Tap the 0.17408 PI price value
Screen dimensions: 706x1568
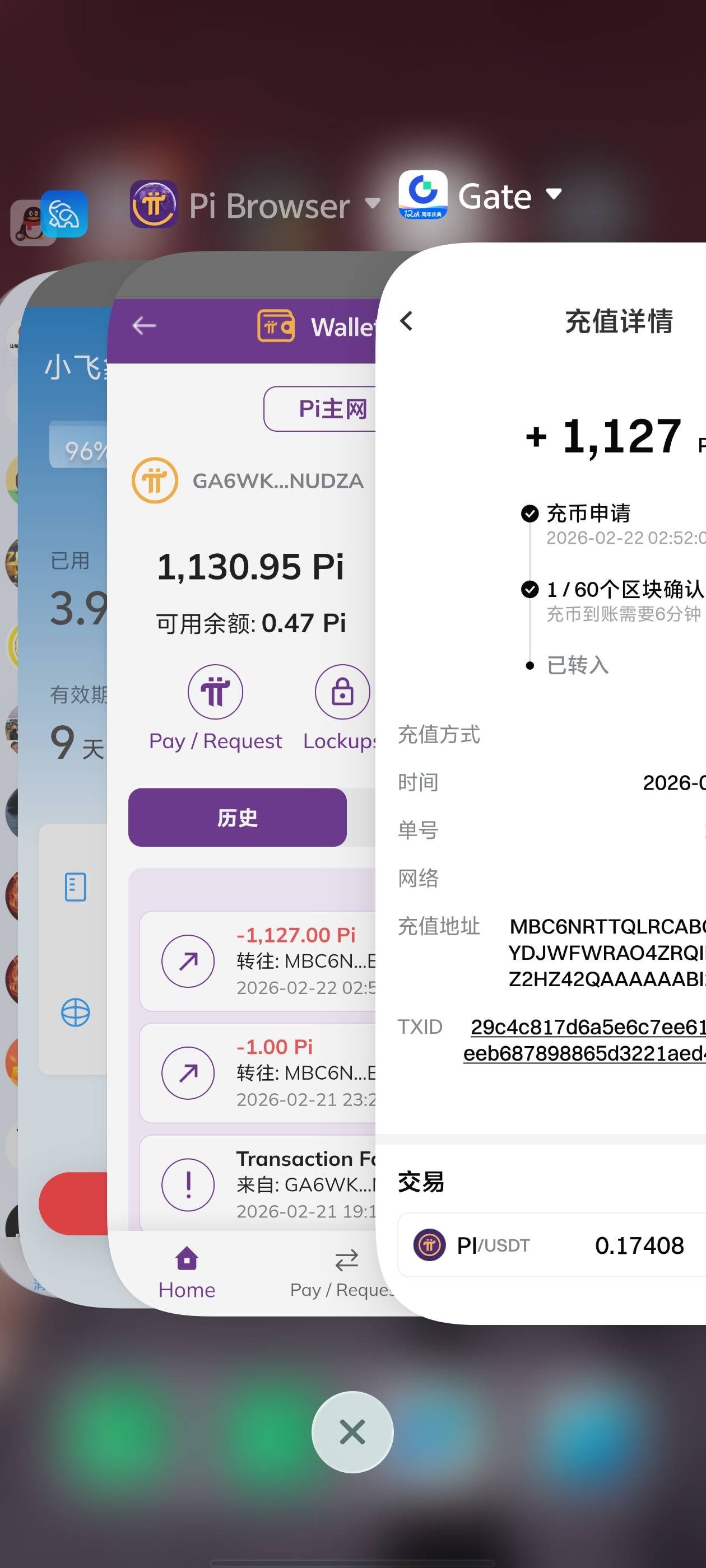point(640,1245)
